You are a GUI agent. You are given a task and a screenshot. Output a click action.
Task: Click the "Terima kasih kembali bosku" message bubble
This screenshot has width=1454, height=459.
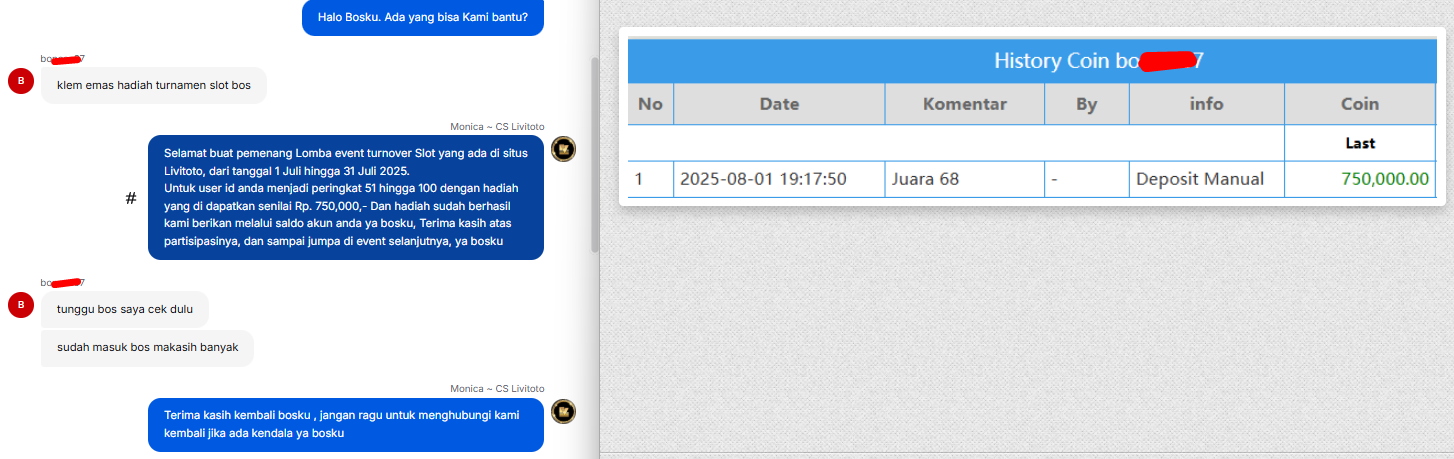click(346, 425)
